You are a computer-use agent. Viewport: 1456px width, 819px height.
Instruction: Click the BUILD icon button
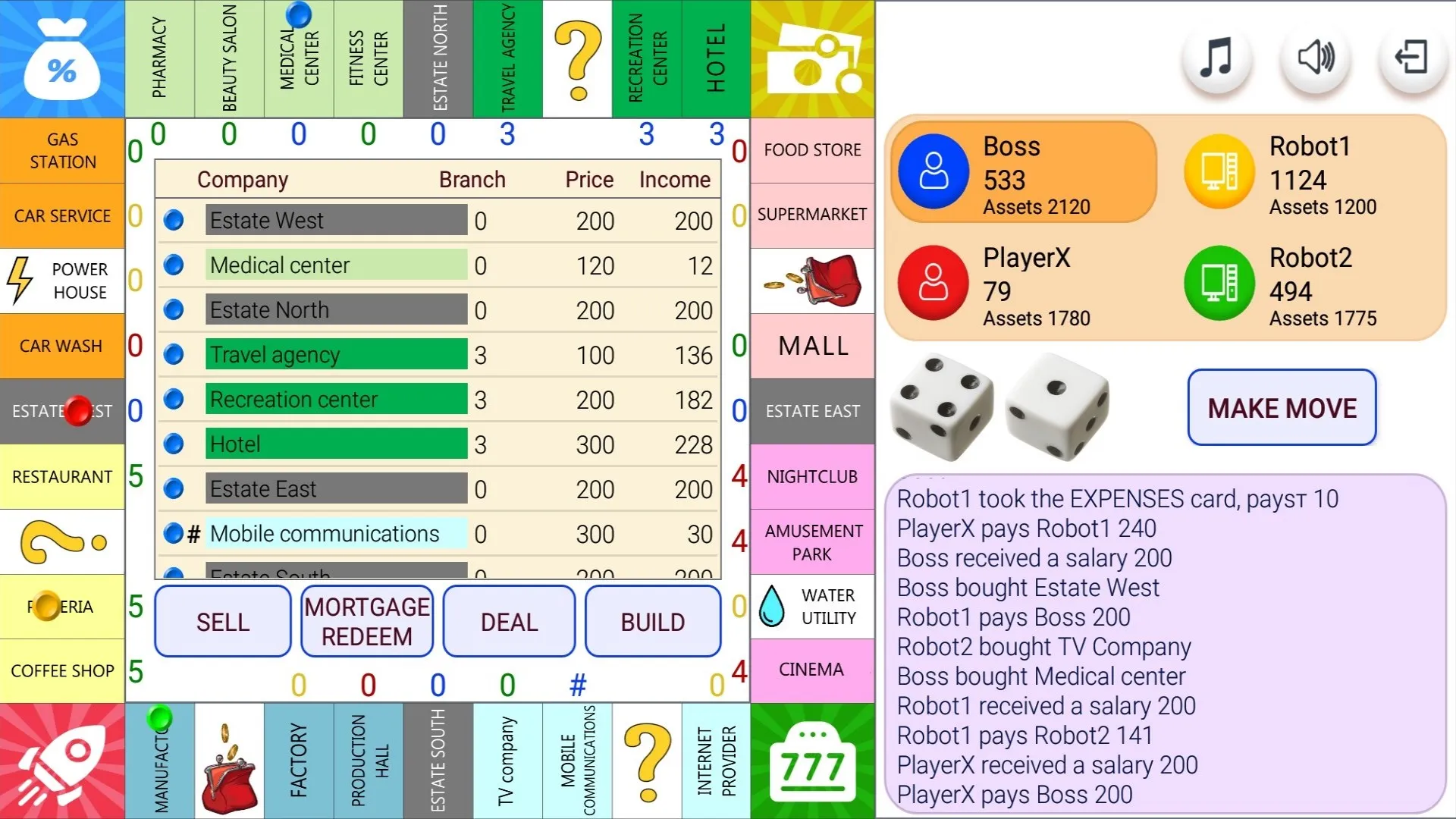click(x=651, y=621)
